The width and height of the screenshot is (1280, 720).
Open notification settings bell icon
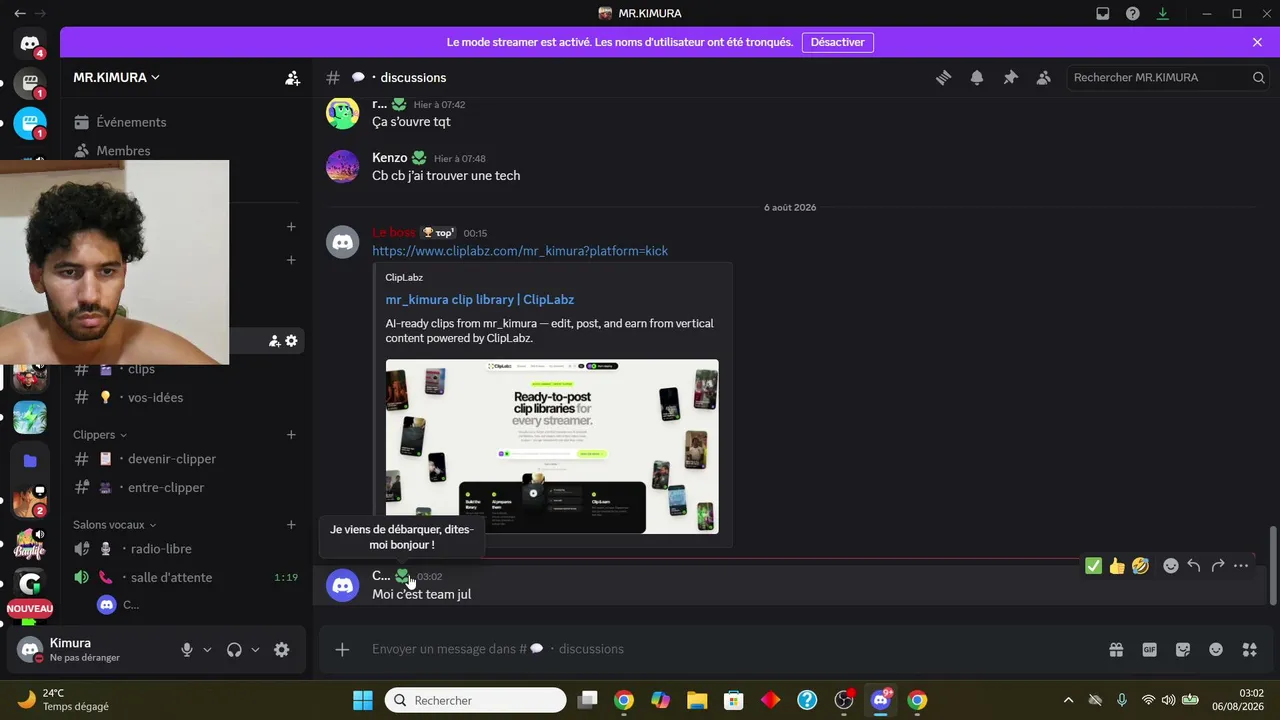(x=977, y=78)
